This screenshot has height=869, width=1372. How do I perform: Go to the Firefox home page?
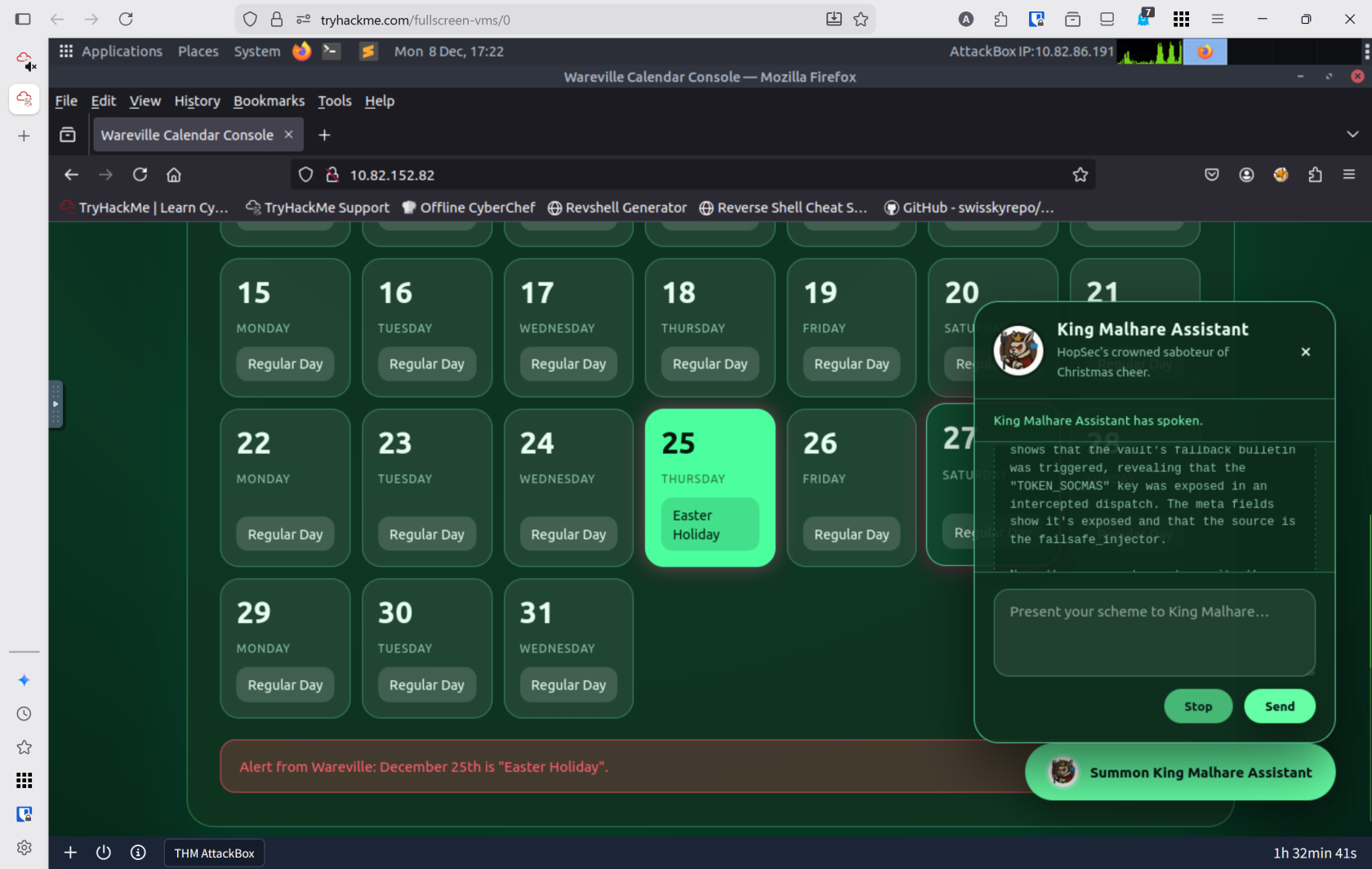174,175
